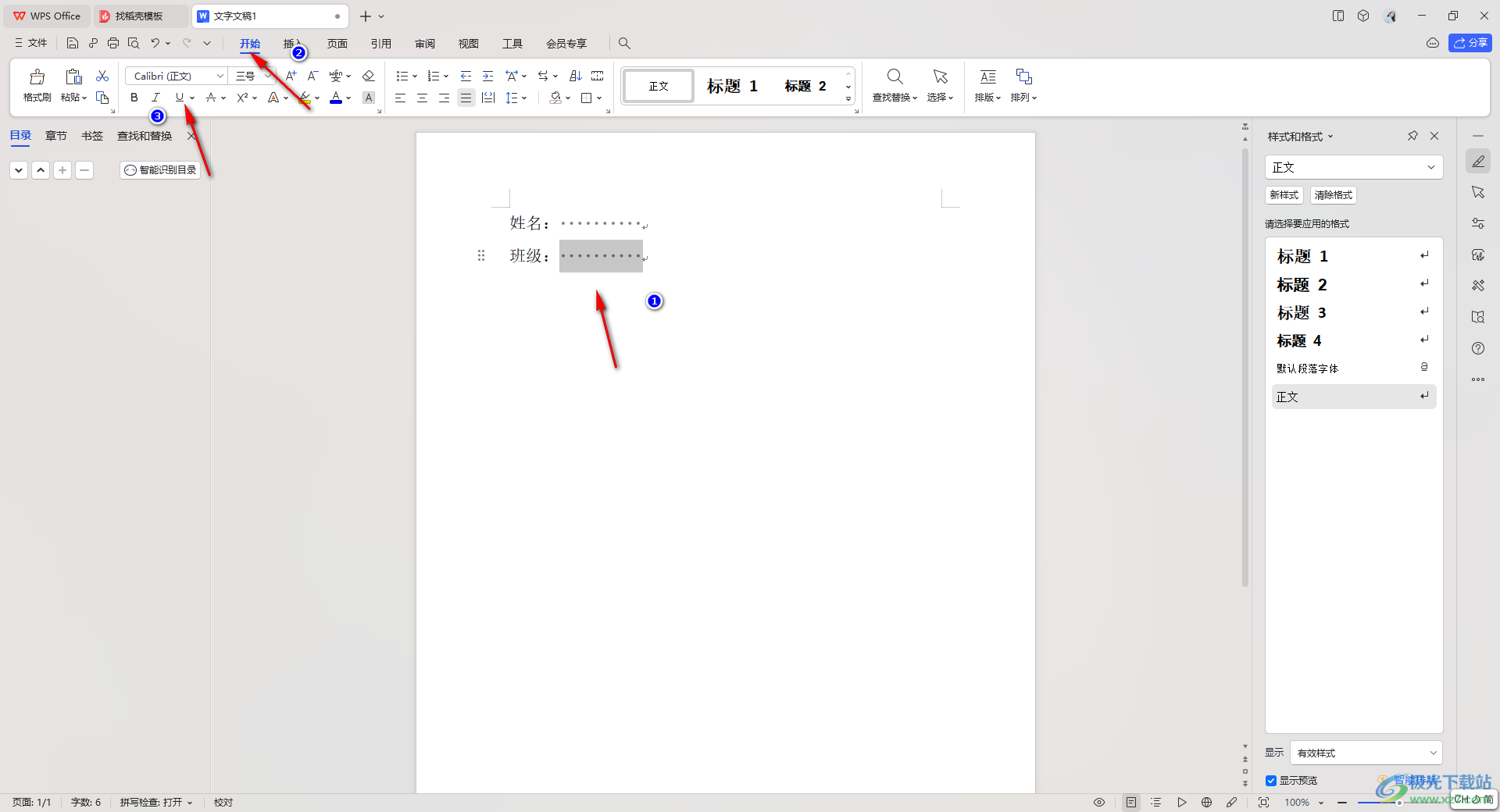Open the 审阅 ribbon tab
This screenshot has width=1500, height=812.
coord(425,43)
